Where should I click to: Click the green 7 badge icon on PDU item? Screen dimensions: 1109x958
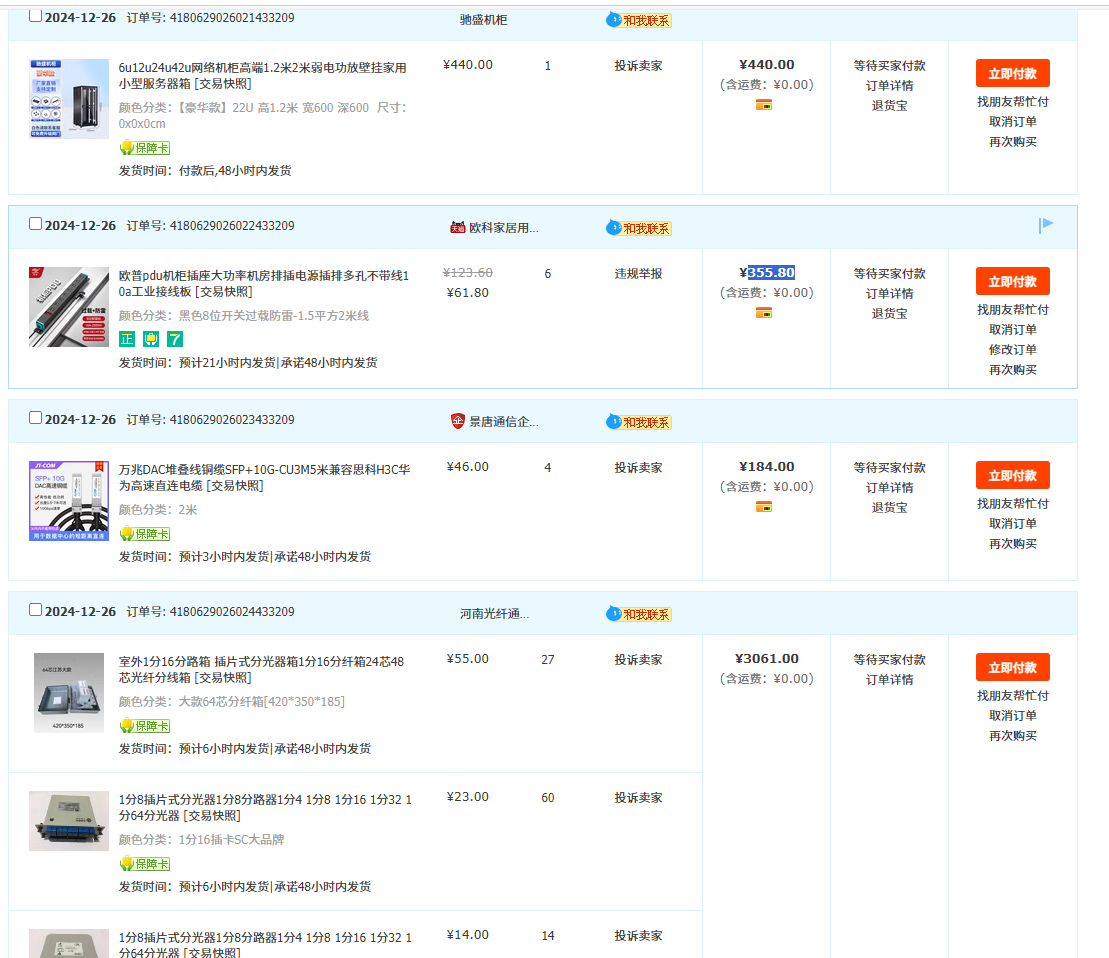tap(175, 339)
